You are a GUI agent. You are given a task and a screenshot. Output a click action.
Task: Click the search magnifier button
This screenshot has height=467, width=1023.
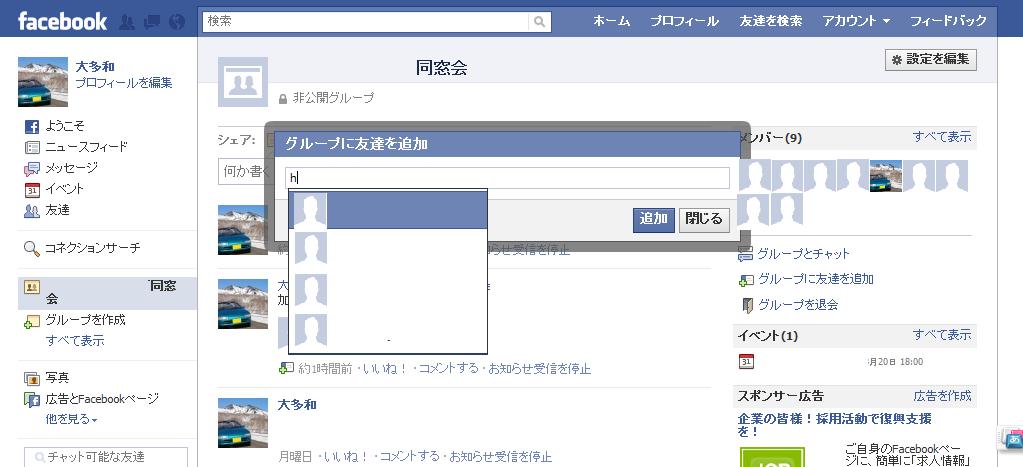540,22
